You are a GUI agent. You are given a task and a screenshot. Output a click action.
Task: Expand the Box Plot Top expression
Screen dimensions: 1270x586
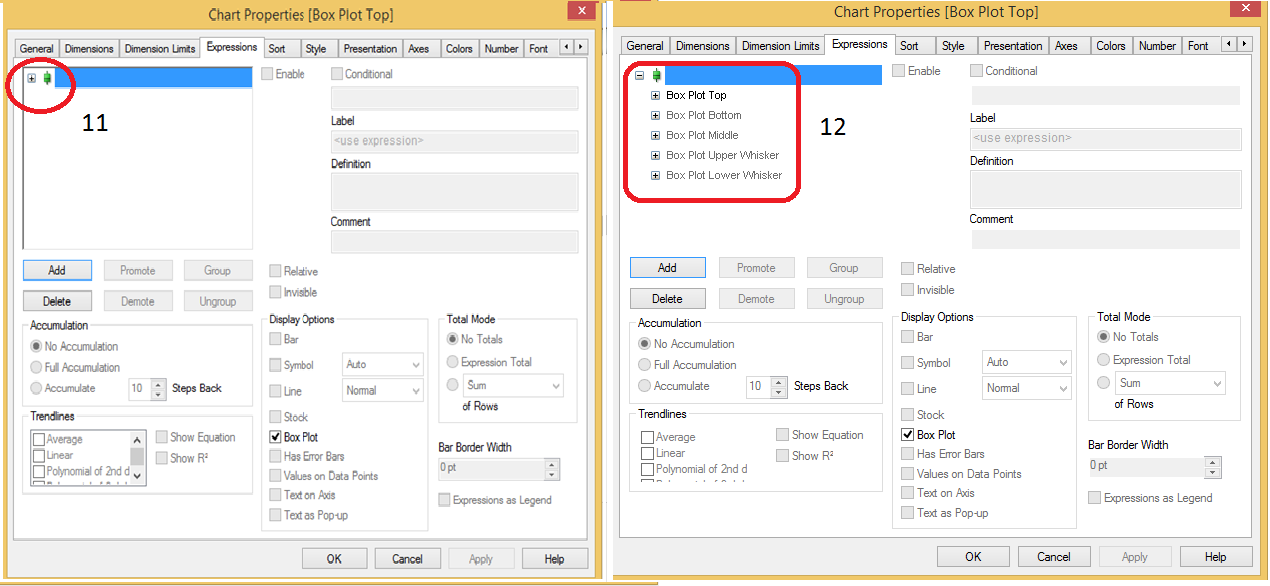tap(656, 96)
